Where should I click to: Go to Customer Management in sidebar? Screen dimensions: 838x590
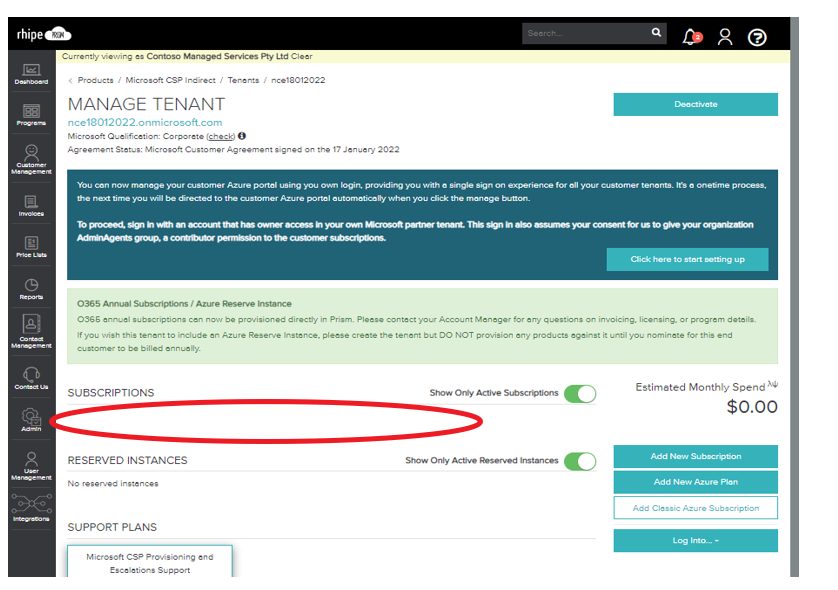[32, 159]
